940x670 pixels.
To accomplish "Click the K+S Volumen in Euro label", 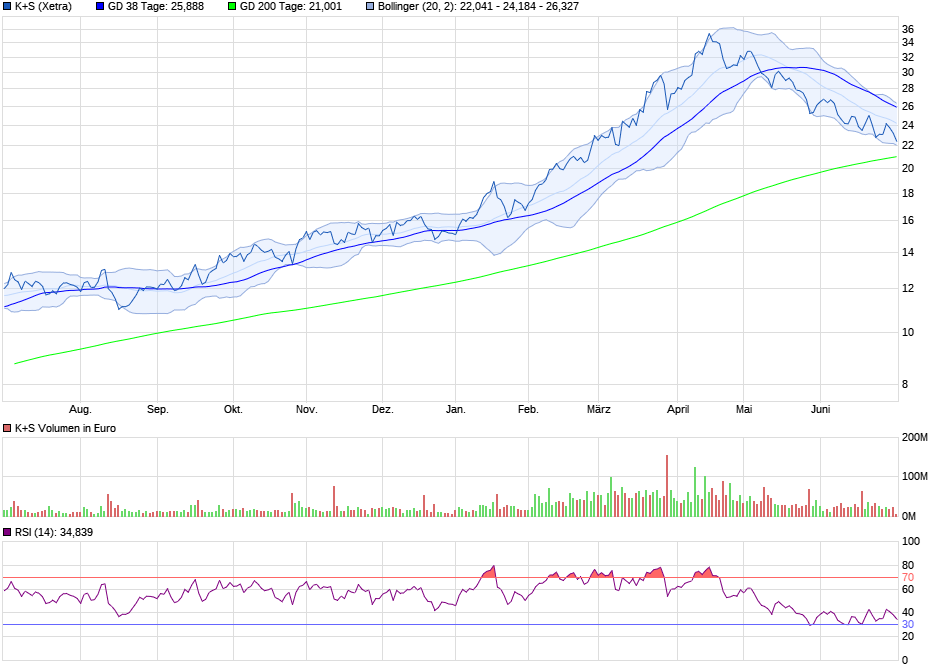I will click(65, 428).
